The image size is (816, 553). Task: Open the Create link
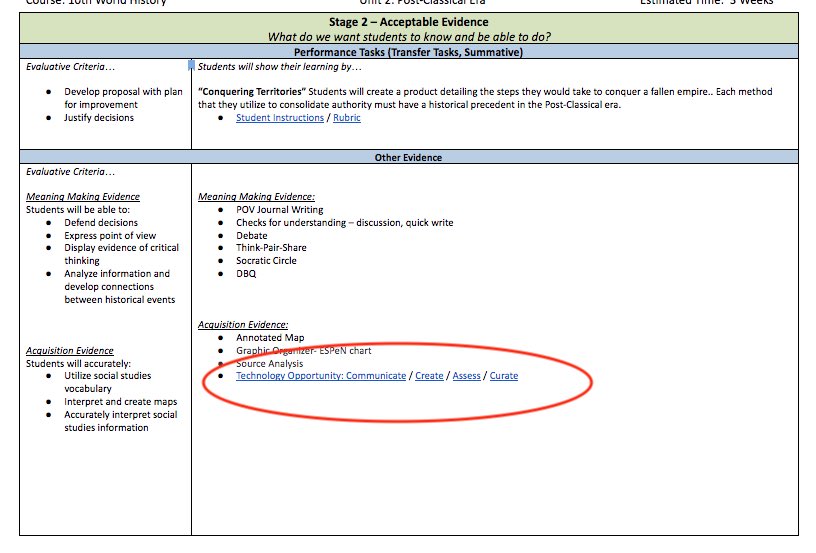point(429,376)
